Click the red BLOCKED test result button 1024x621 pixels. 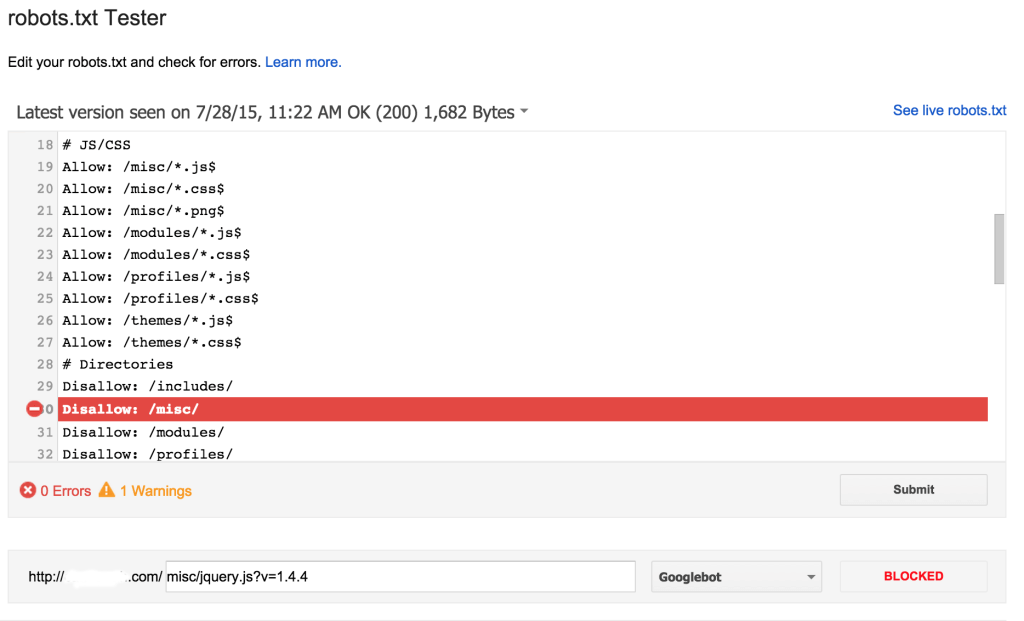click(913, 576)
